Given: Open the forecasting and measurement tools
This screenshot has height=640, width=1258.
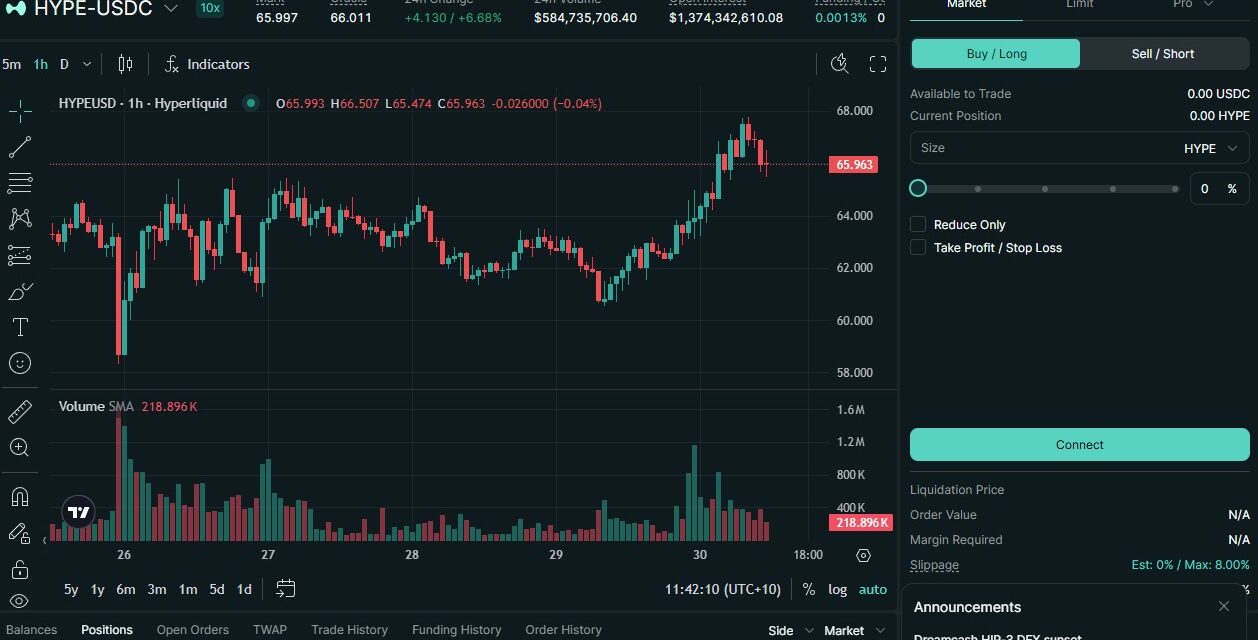Looking at the screenshot, I should (20, 255).
